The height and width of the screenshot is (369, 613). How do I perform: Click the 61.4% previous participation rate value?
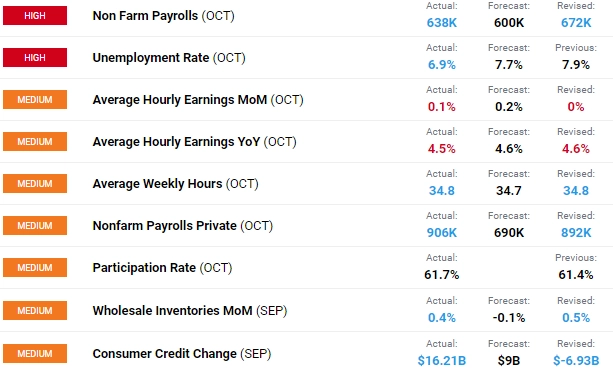576,275
